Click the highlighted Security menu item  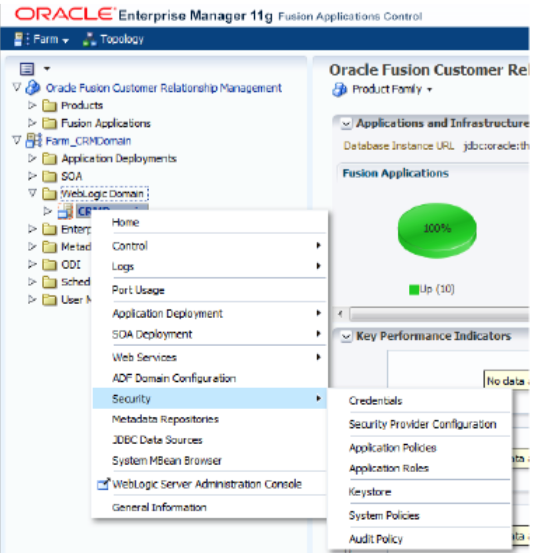[x=210, y=399]
